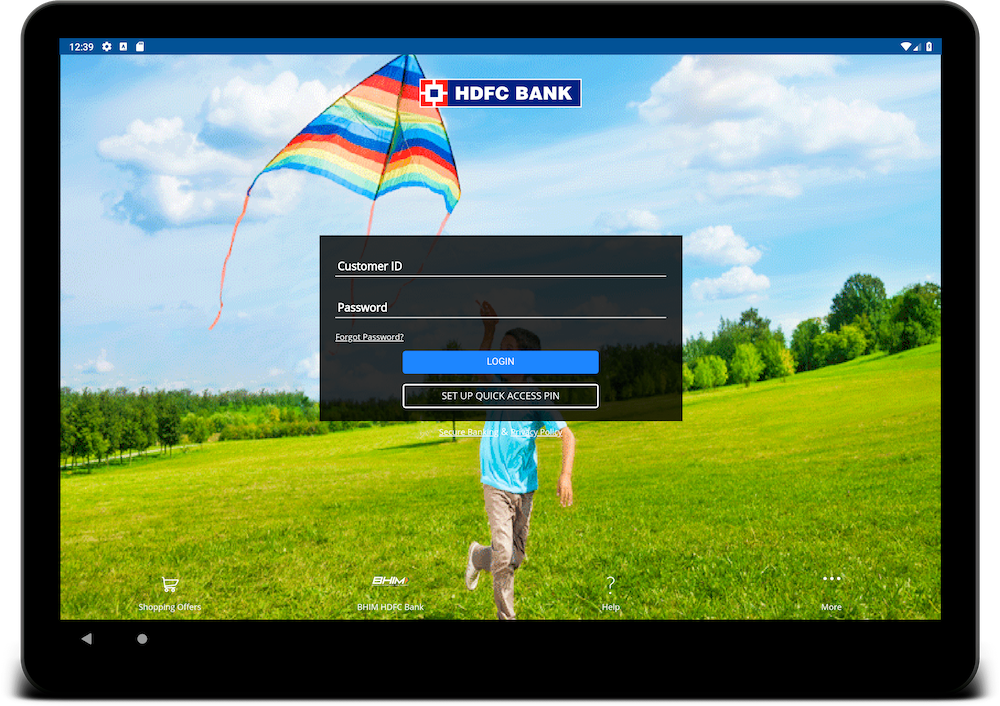Image resolution: width=1000 pixels, height=706 pixels.
Task: Click the blue LOGIN button
Action: pos(500,362)
